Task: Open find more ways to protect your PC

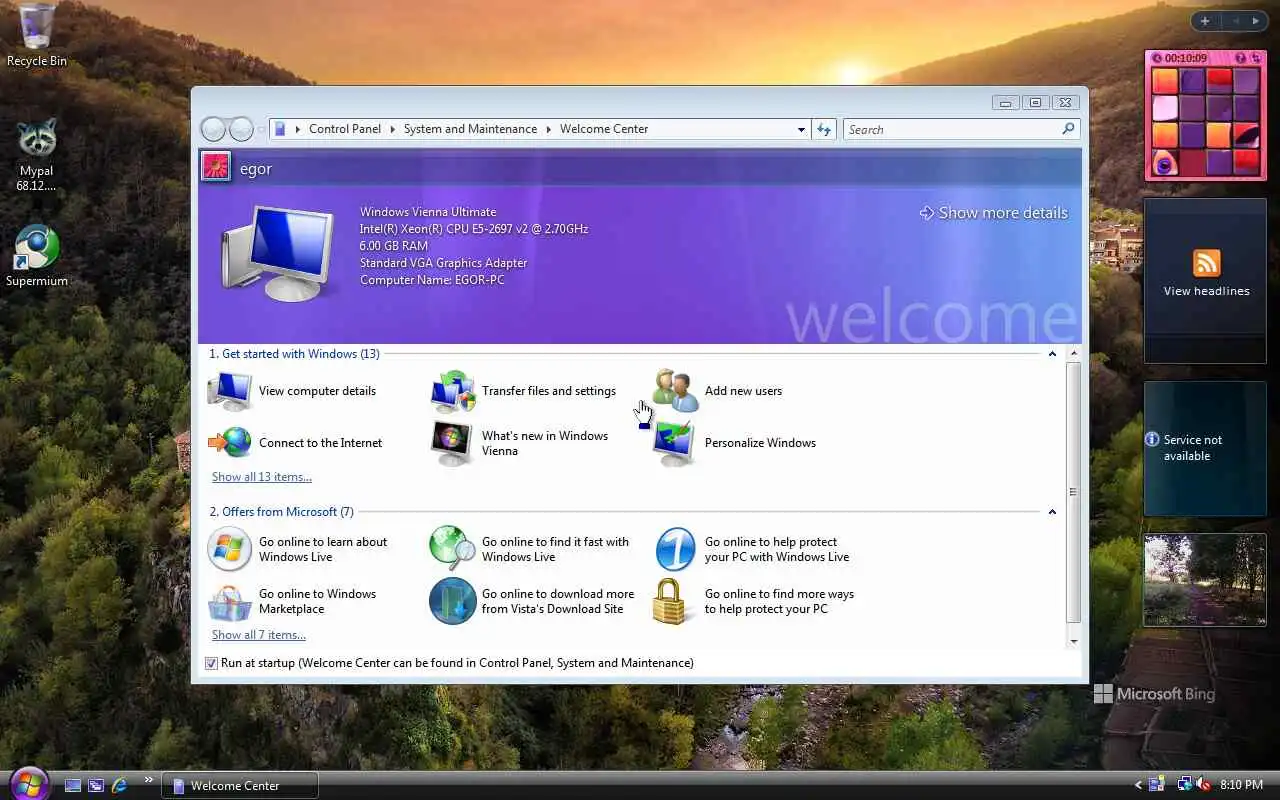Action: 754,601
